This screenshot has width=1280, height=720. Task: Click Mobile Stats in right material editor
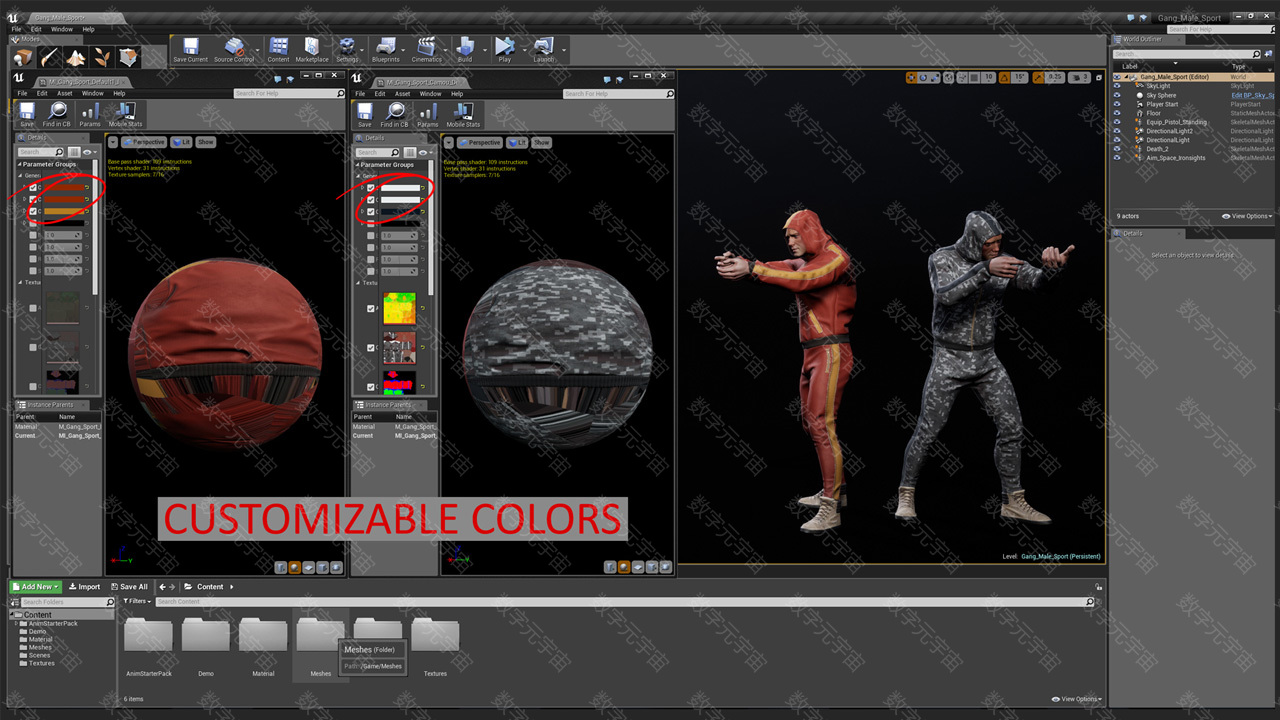pos(463,114)
